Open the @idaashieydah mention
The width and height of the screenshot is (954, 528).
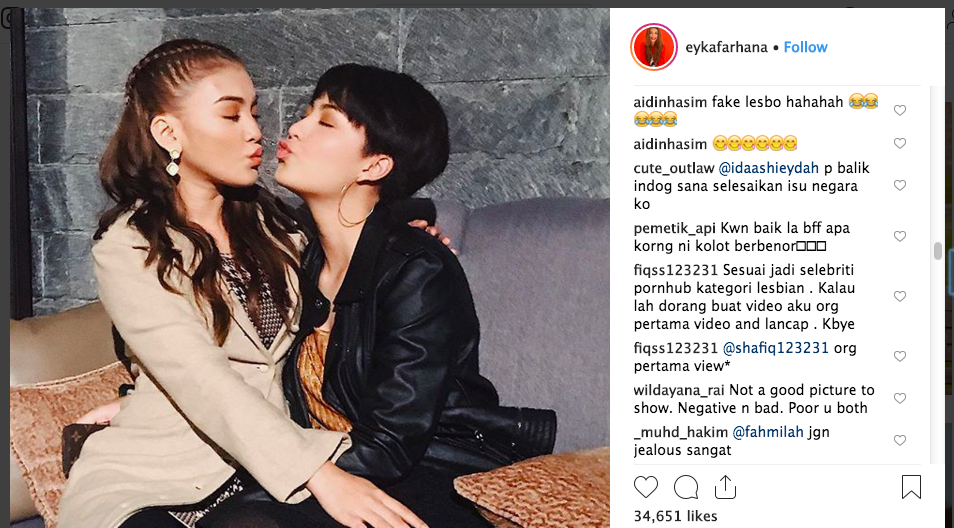[x=768, y=168]
